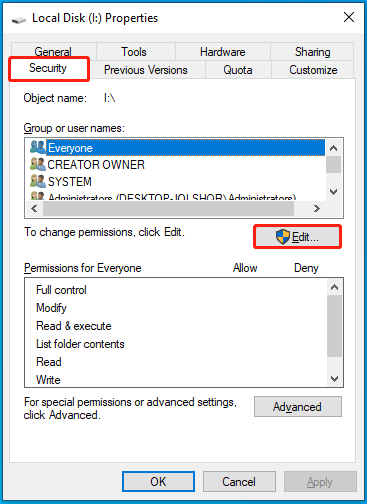Open the Quota tab

(x=238, y=70)
